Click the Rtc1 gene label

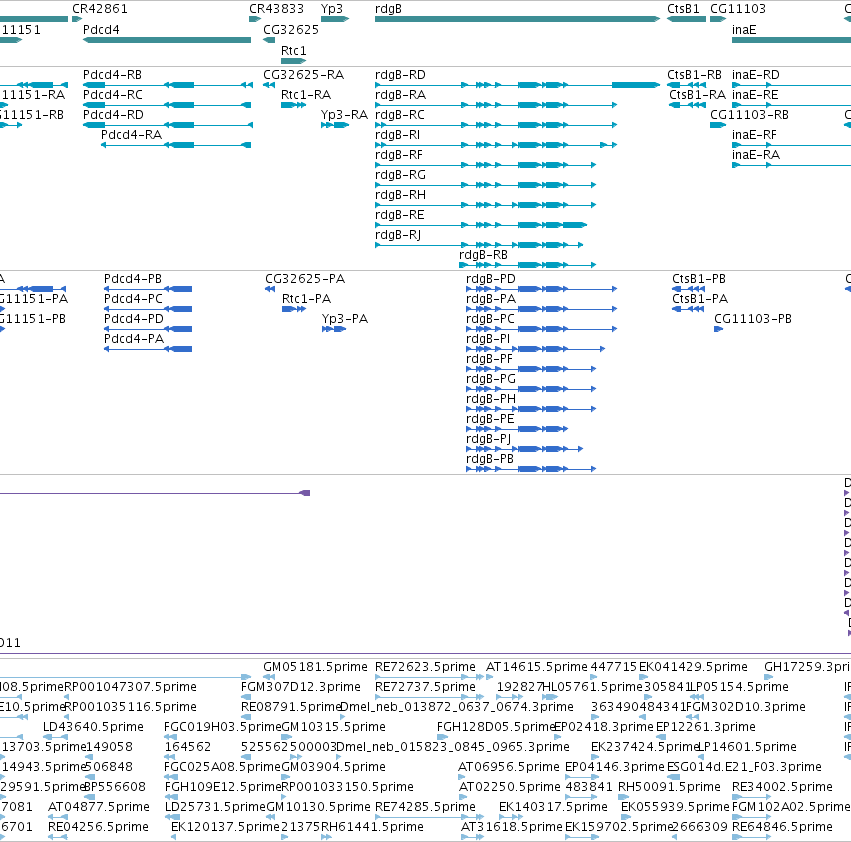(294, 50)
